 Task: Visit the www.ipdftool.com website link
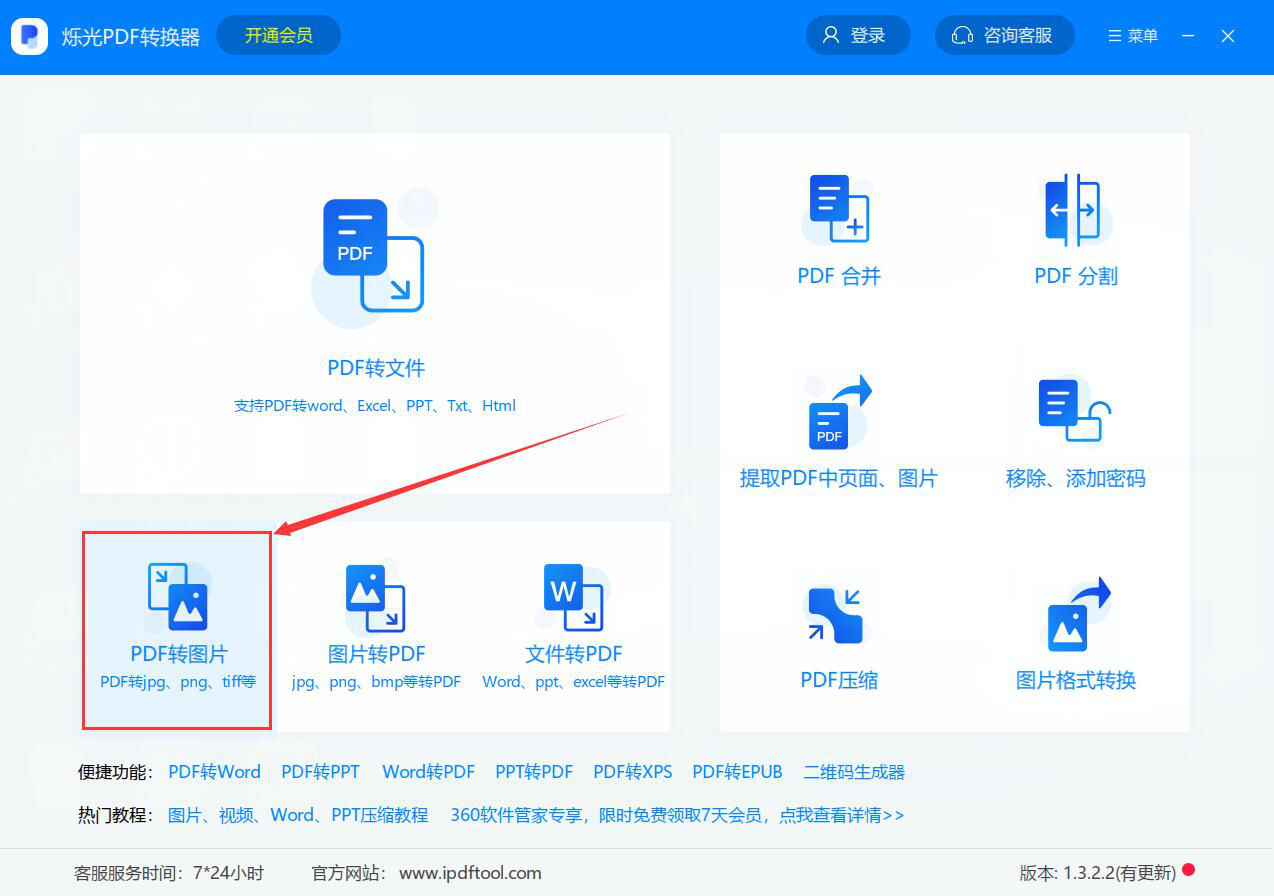click(x=470, y=873)
